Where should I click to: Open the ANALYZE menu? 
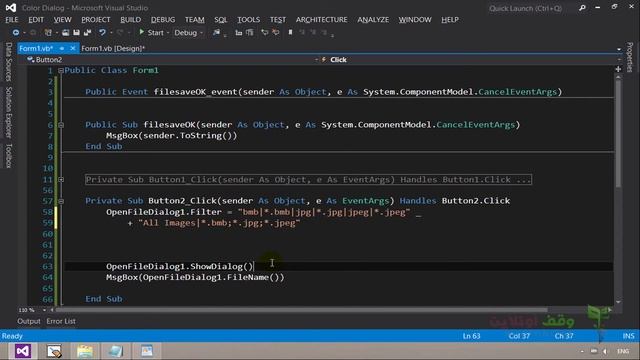pyautogui.click(x=373, y=20)
